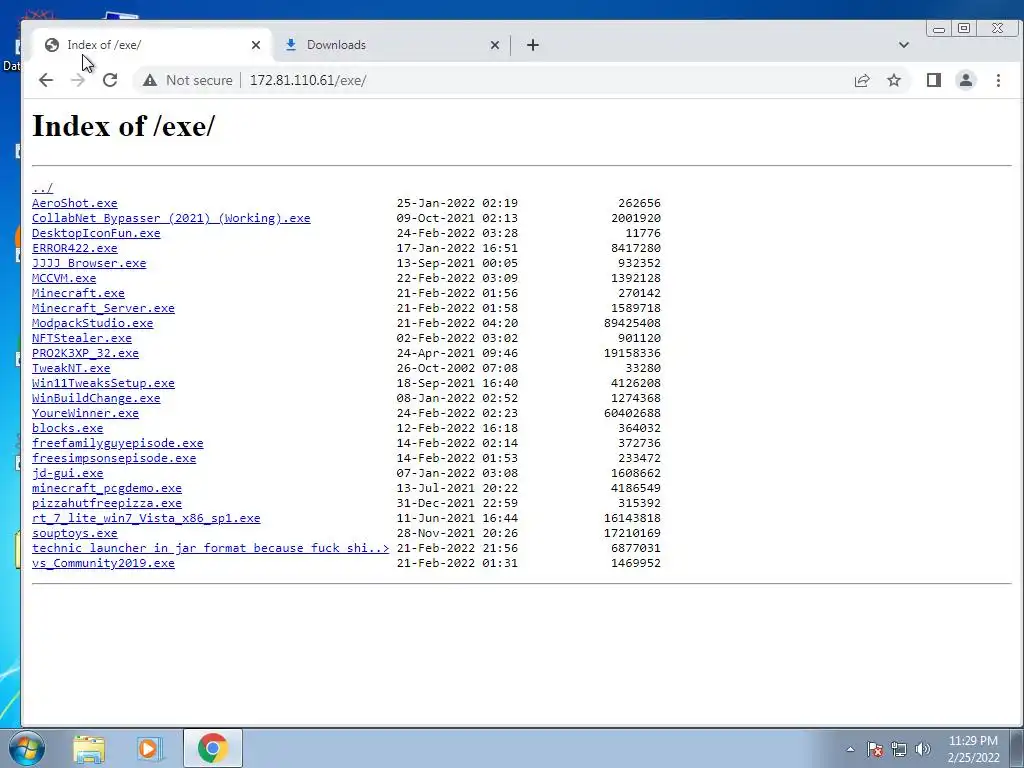1024x768 pixels.
Task: Expand the tab search dropdown arrow
Action: pyautogui.click(x=904, y=45)
